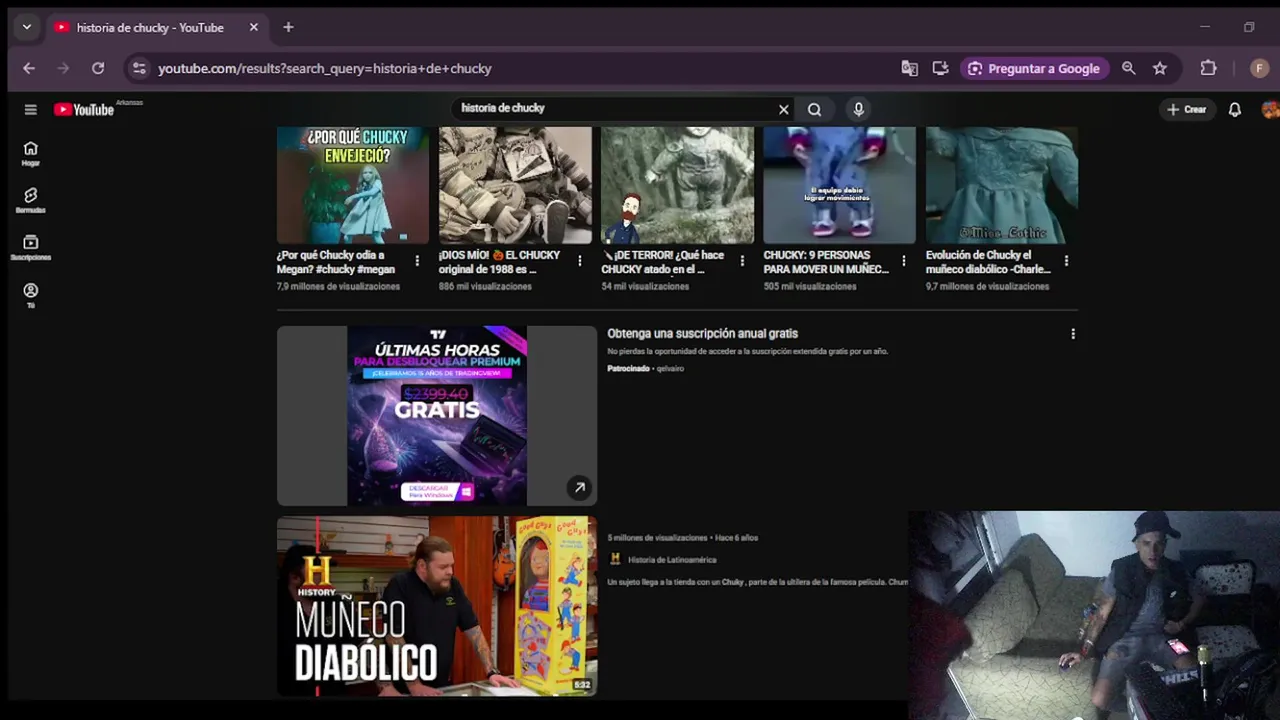1280x720 pixels.
Task: Click the magnifier search button
Action: pos(814,109)
